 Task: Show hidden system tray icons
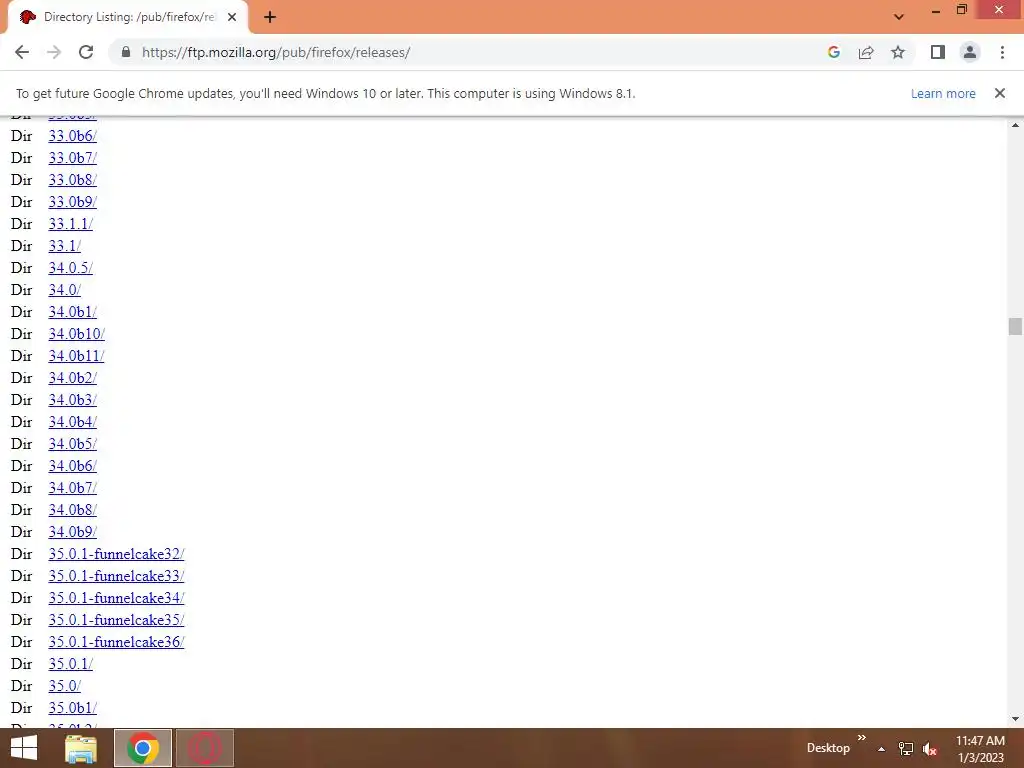[x=881, y=749]
